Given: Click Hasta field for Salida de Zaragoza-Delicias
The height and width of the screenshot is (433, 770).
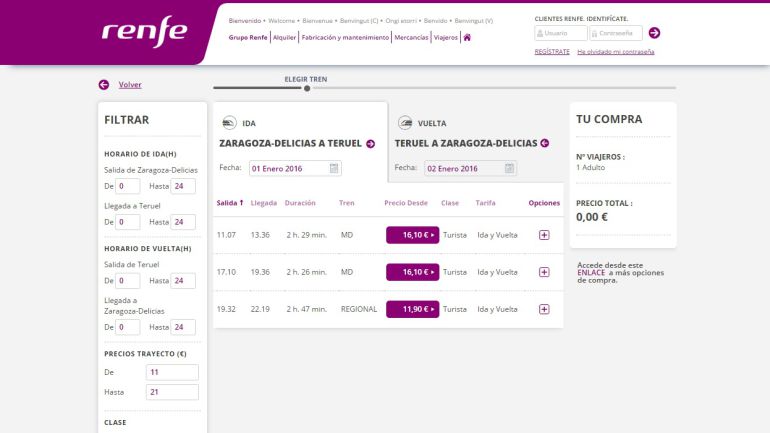Looking at the screenshot, I should (183, 186).
